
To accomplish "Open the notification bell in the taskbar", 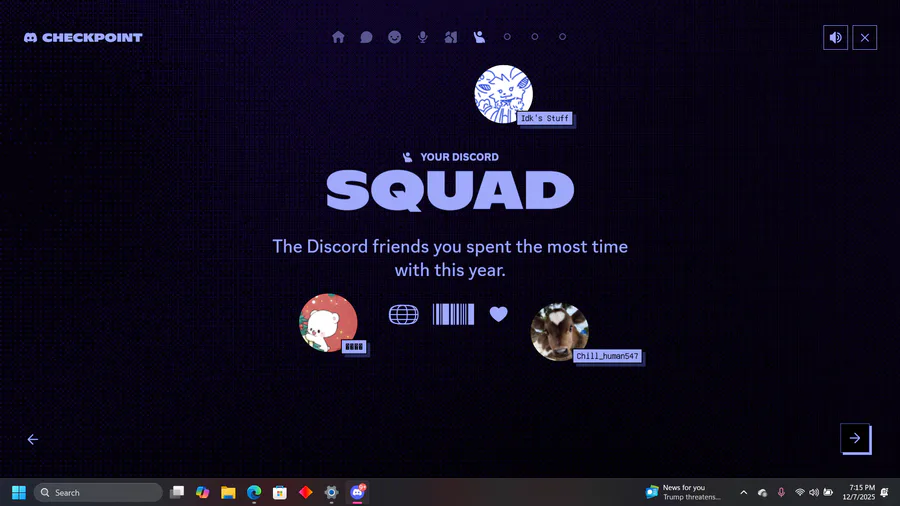I will point(885,492).
